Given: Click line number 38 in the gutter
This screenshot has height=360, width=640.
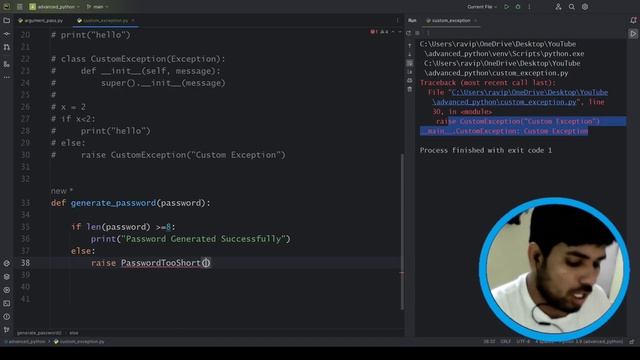Looking at the screenshot, I should (25, 263).
